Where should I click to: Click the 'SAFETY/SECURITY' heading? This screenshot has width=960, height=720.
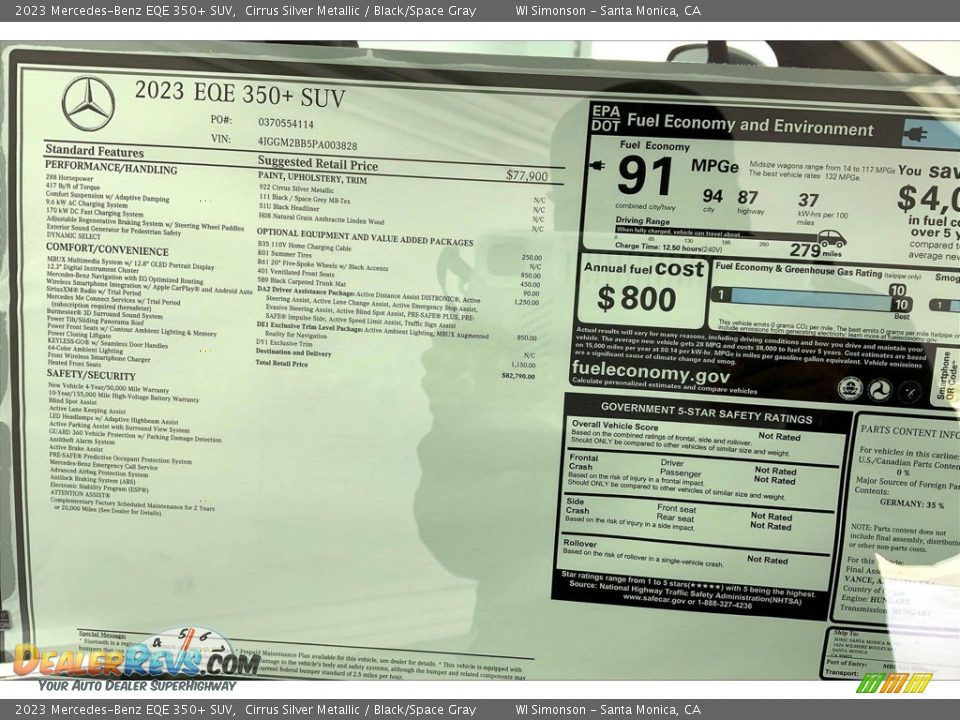[91, 374]
